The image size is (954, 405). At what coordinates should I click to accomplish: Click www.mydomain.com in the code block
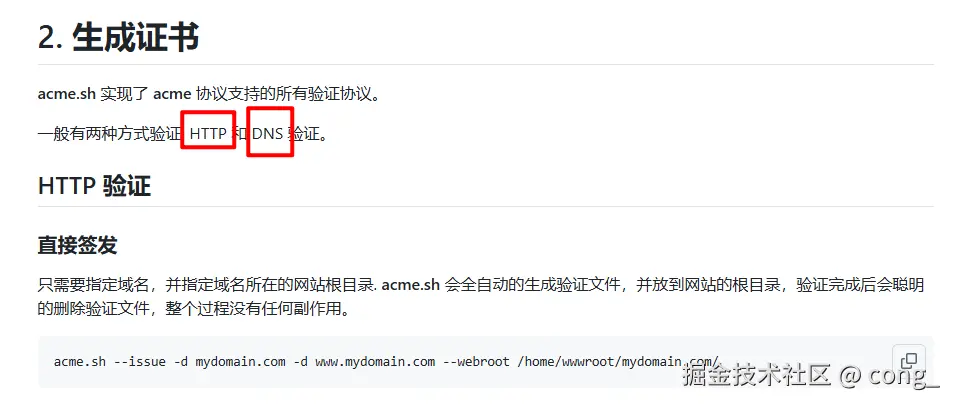click(375, 361)
